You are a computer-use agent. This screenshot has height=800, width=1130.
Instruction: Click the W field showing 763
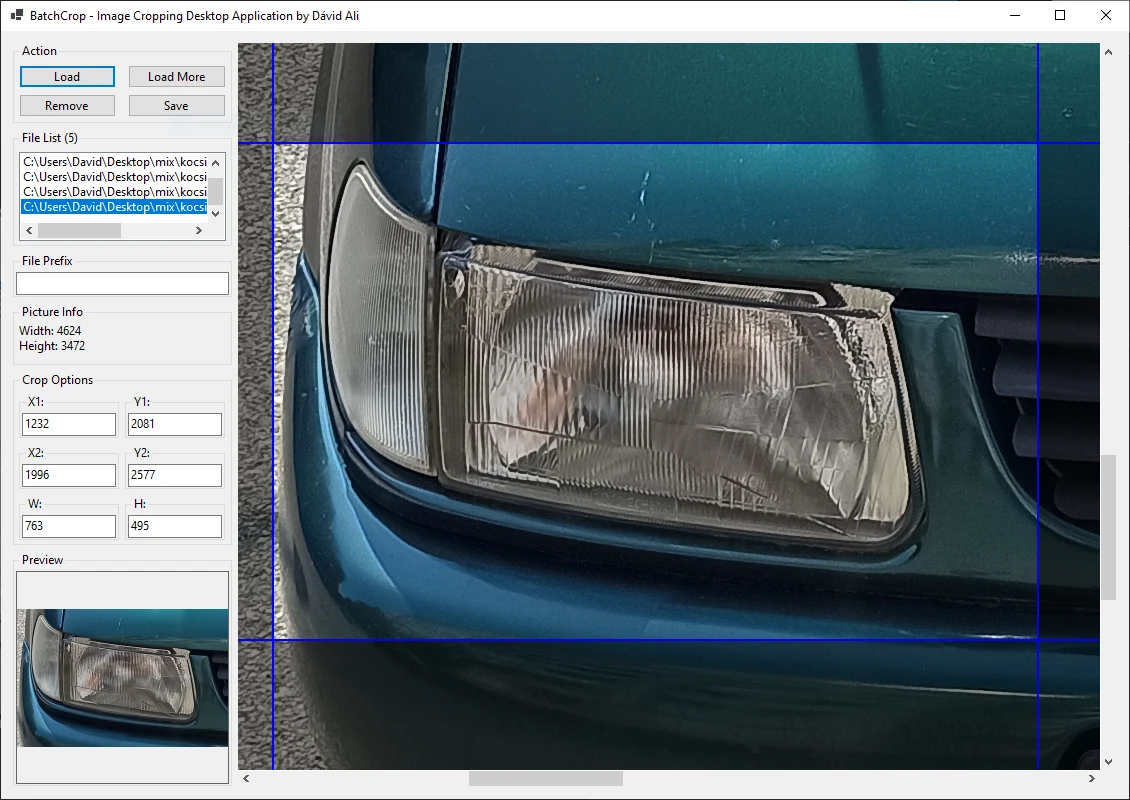click(x=69, y=526)
